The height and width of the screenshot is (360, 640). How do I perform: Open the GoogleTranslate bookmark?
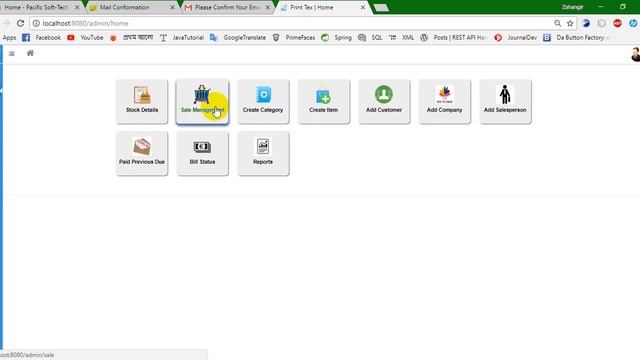238,38
